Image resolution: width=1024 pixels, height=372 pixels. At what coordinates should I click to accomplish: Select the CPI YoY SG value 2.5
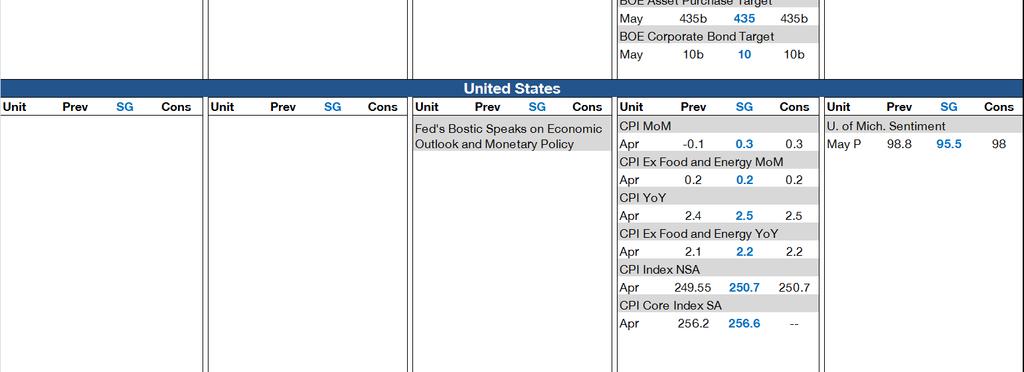pos(744,215)
